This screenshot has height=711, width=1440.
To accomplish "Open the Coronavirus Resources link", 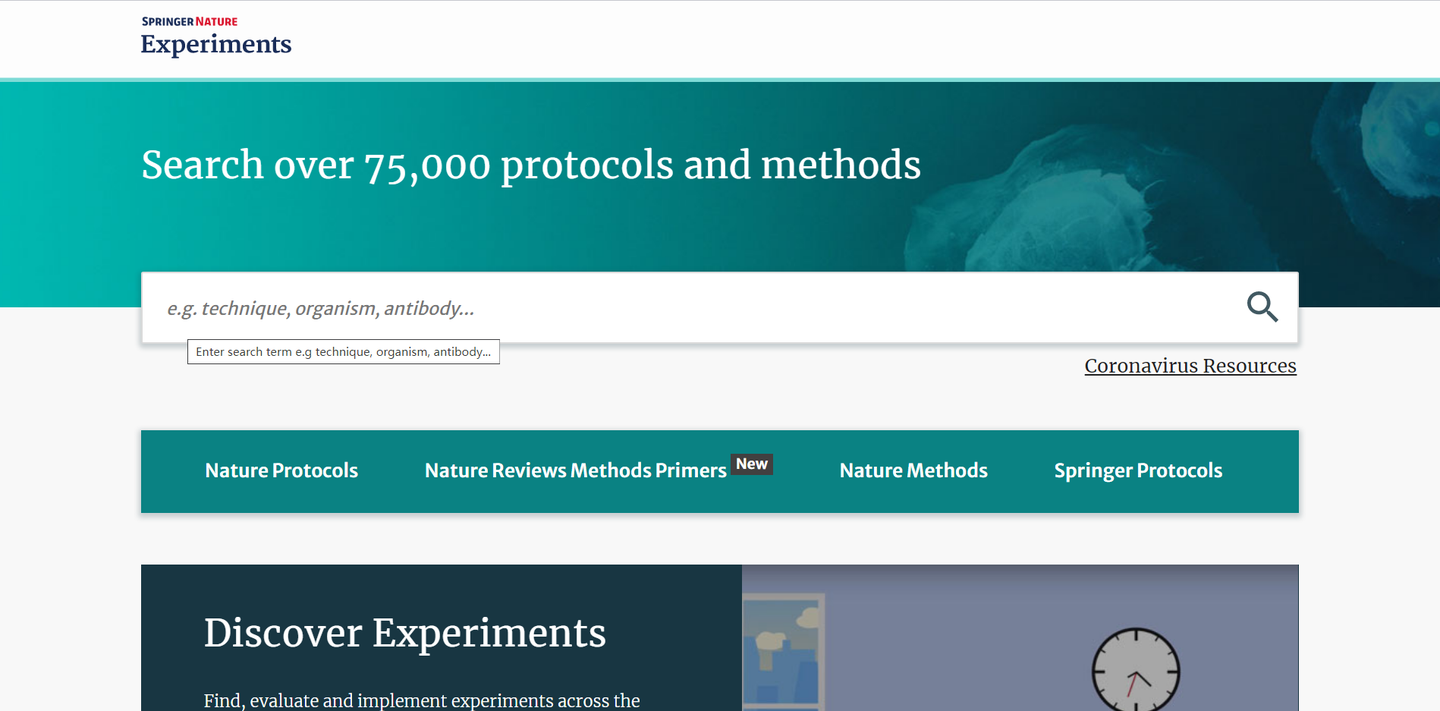I will 1190,366.
